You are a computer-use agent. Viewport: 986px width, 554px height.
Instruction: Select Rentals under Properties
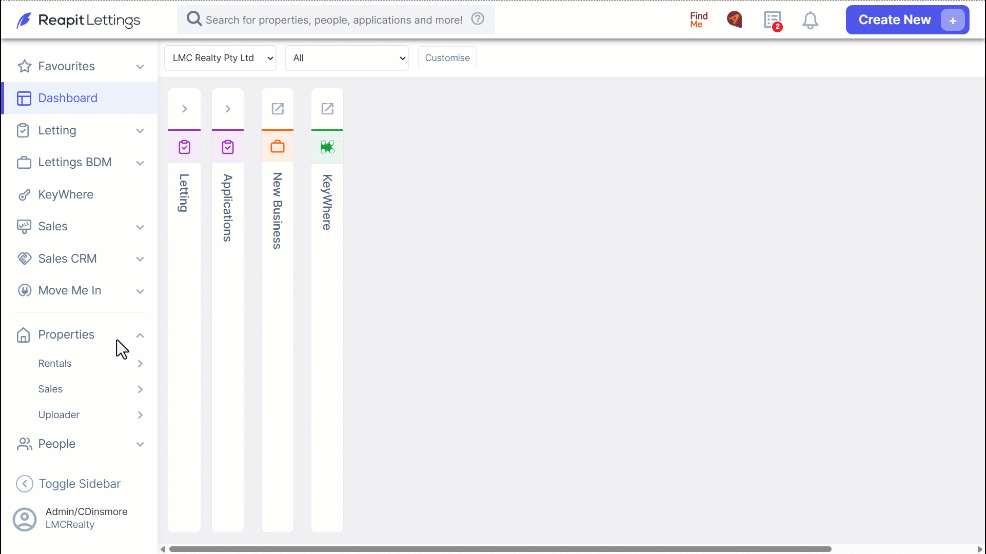55,363
